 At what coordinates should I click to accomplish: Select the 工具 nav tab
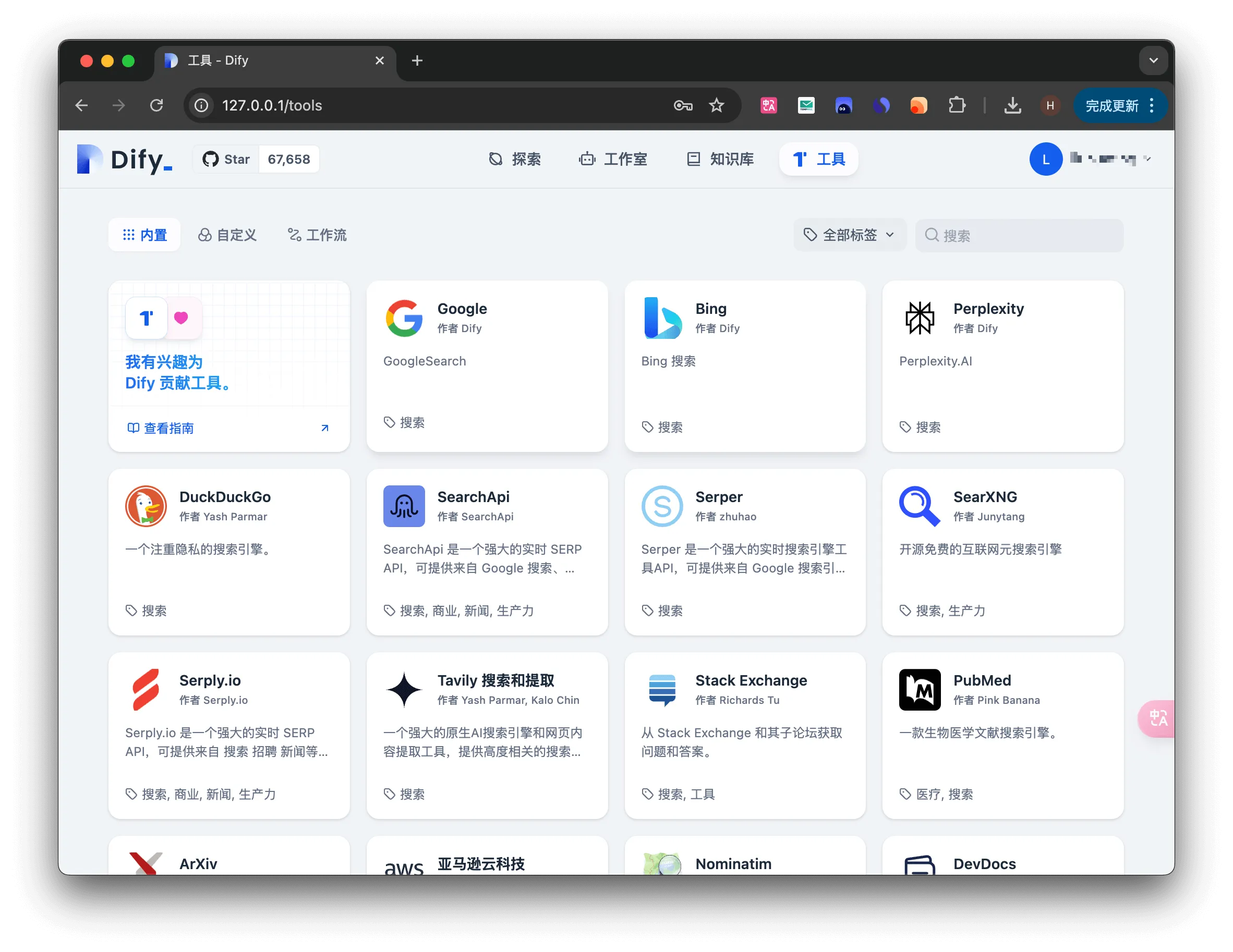pyautogui.click(x=819, y=159)
